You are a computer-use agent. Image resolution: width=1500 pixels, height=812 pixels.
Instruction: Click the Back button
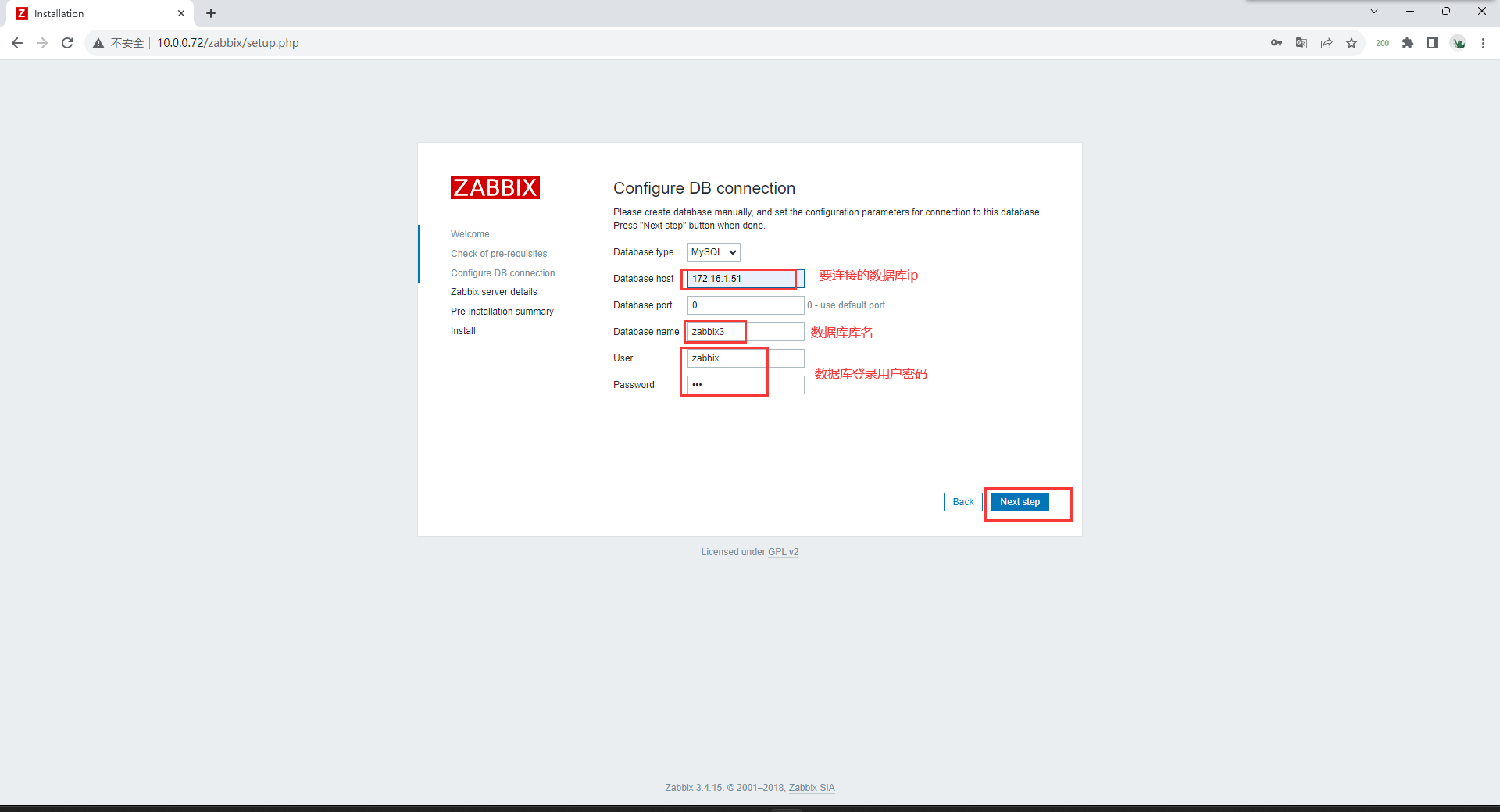click(x=962, y=502)
